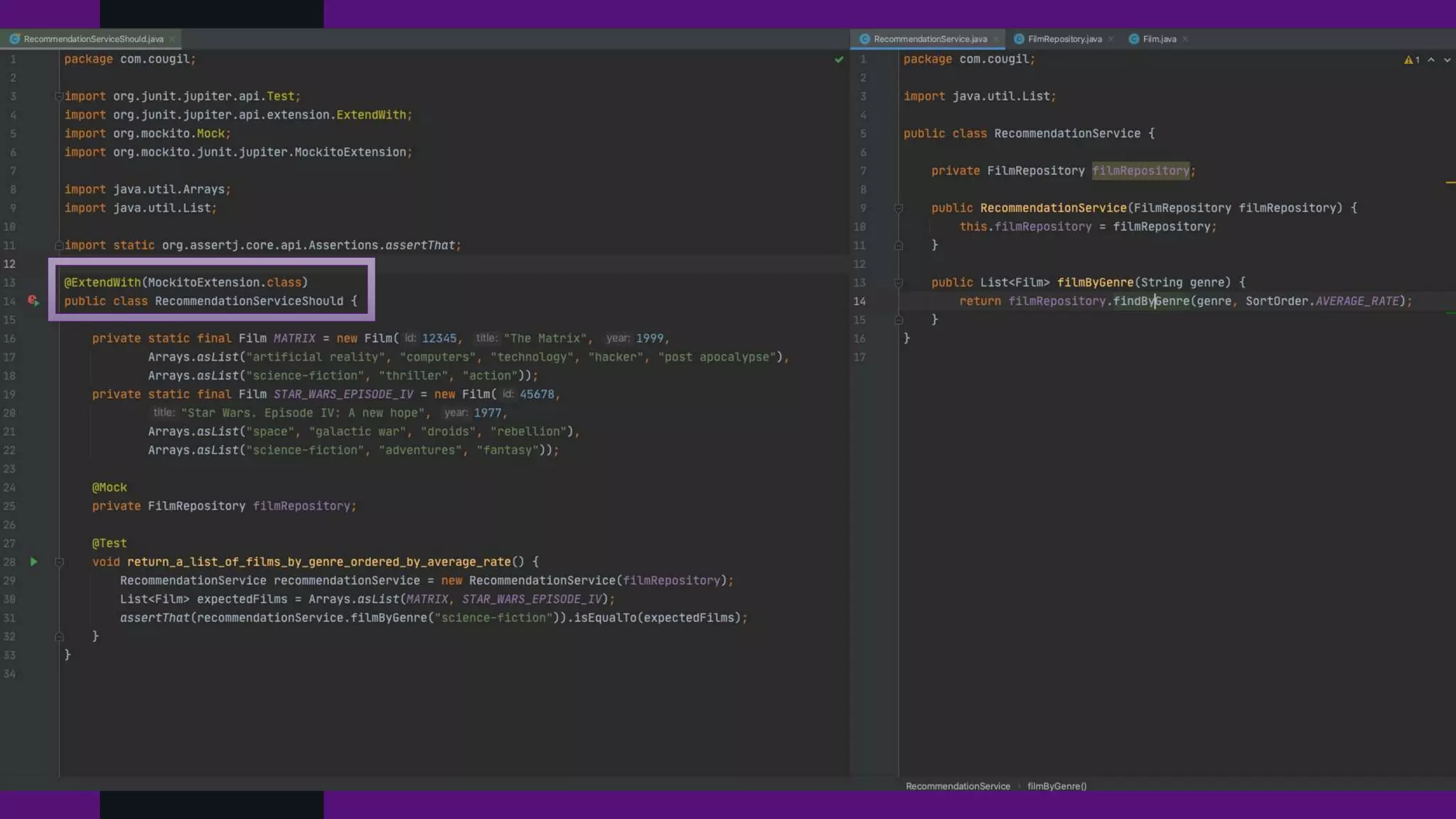Click the yellow warning indicator showing 1 problem

1411,60
